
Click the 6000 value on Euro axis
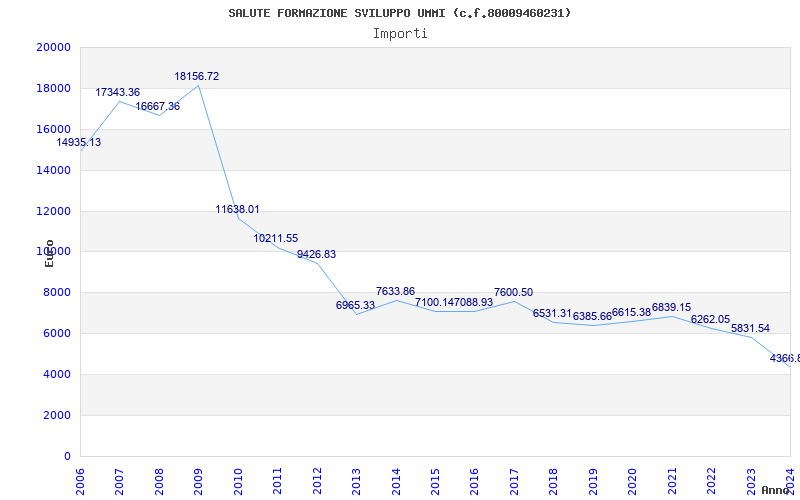pos(57,334)
